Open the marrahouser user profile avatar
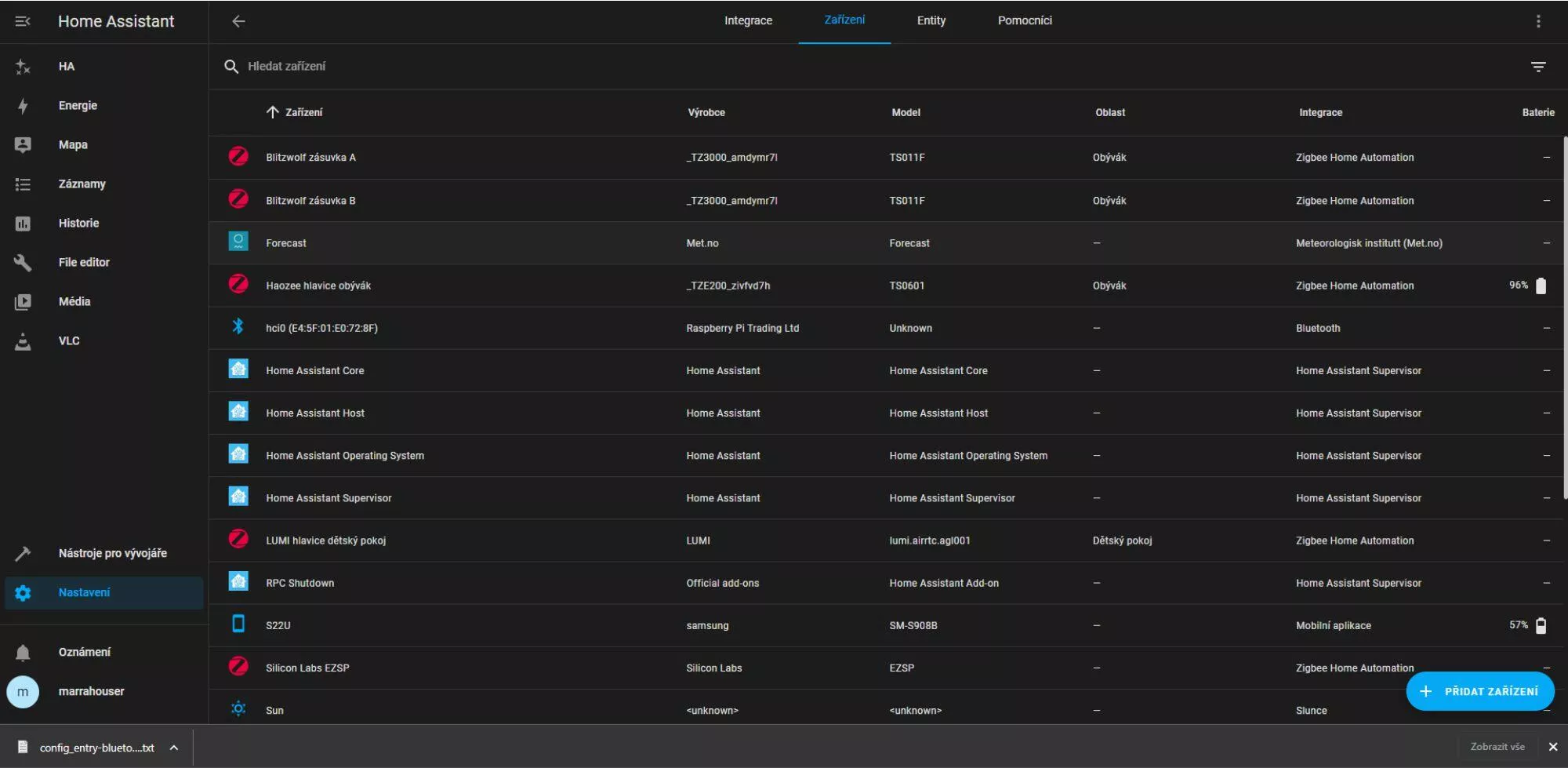Viewport: 1568px width, 768px height. tap(23, 692)
